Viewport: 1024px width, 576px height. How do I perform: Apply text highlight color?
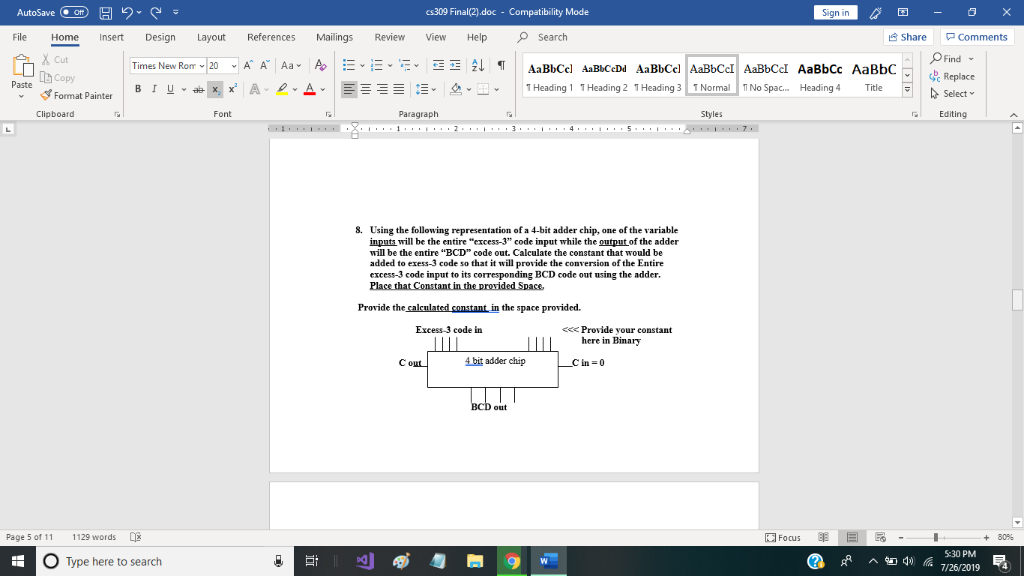pos(283,89)
